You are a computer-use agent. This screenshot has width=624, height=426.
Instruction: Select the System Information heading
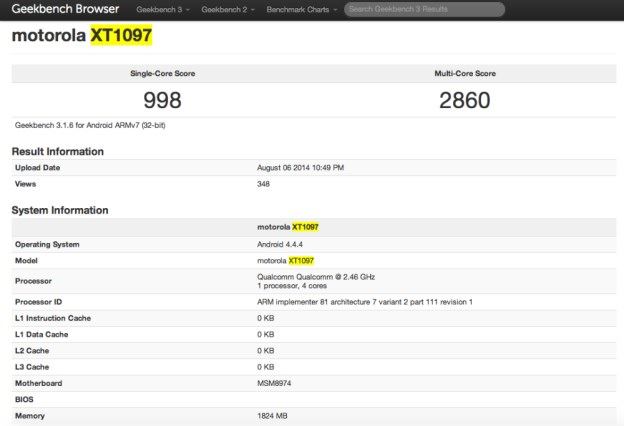coord(60,210)
